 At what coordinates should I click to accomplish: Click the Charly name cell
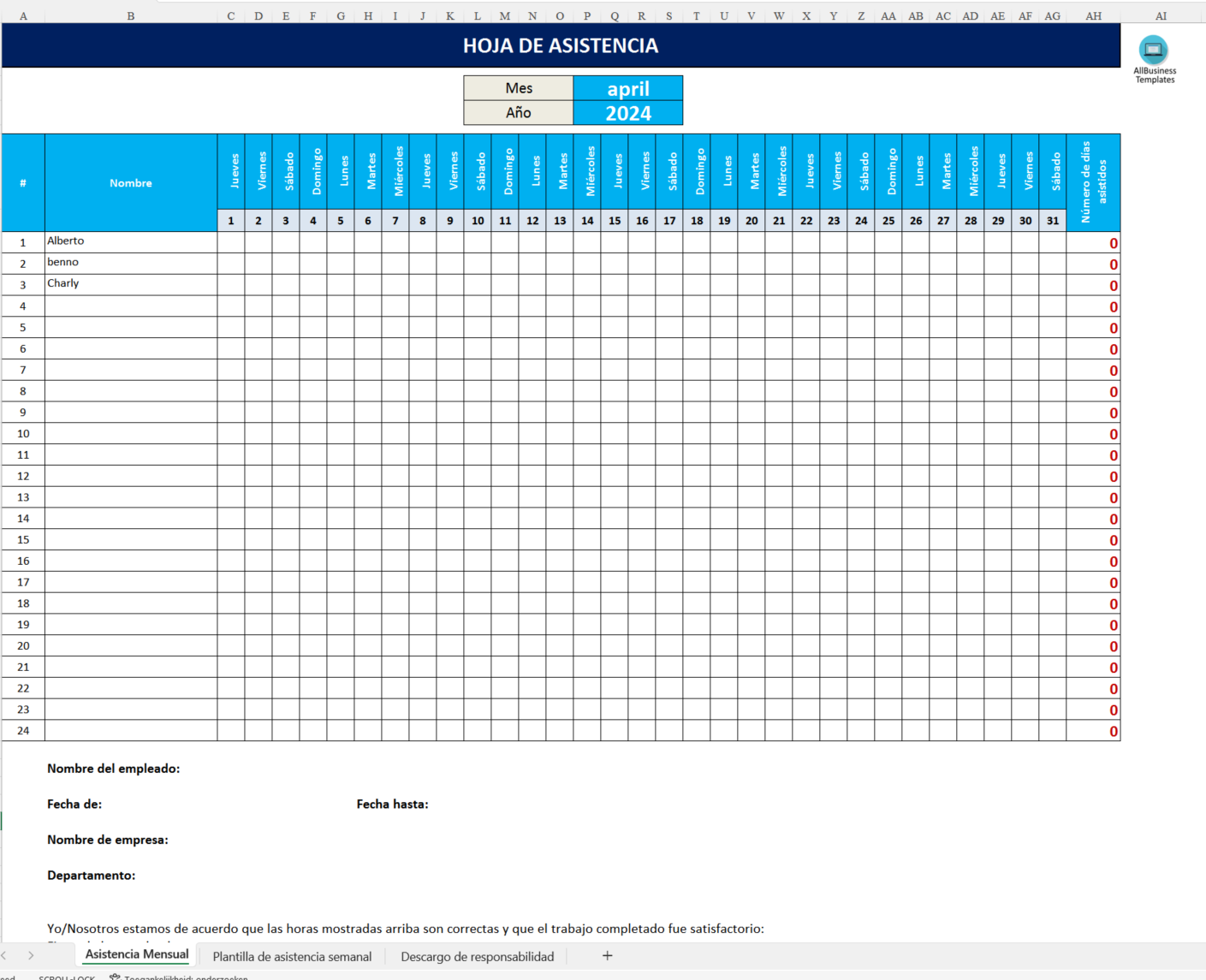[x=130, y=284]
